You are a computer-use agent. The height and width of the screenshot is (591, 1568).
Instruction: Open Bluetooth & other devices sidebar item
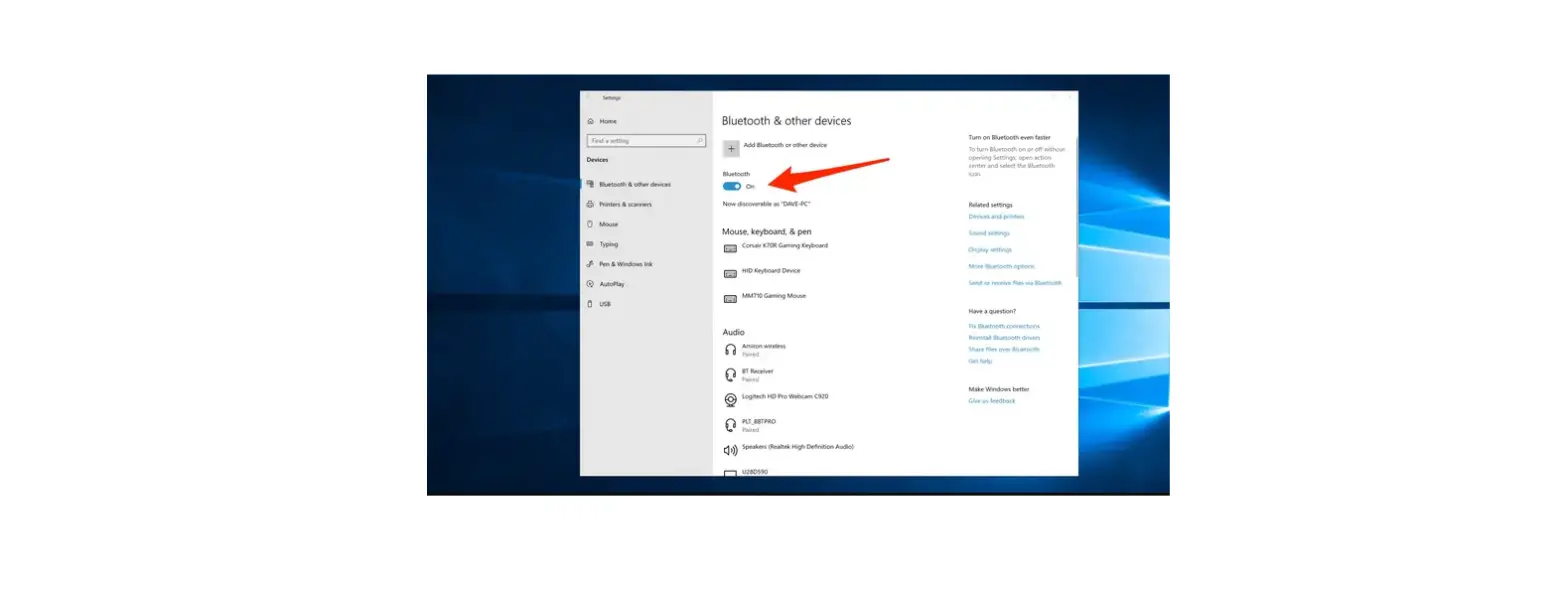[x=635, y=184]
